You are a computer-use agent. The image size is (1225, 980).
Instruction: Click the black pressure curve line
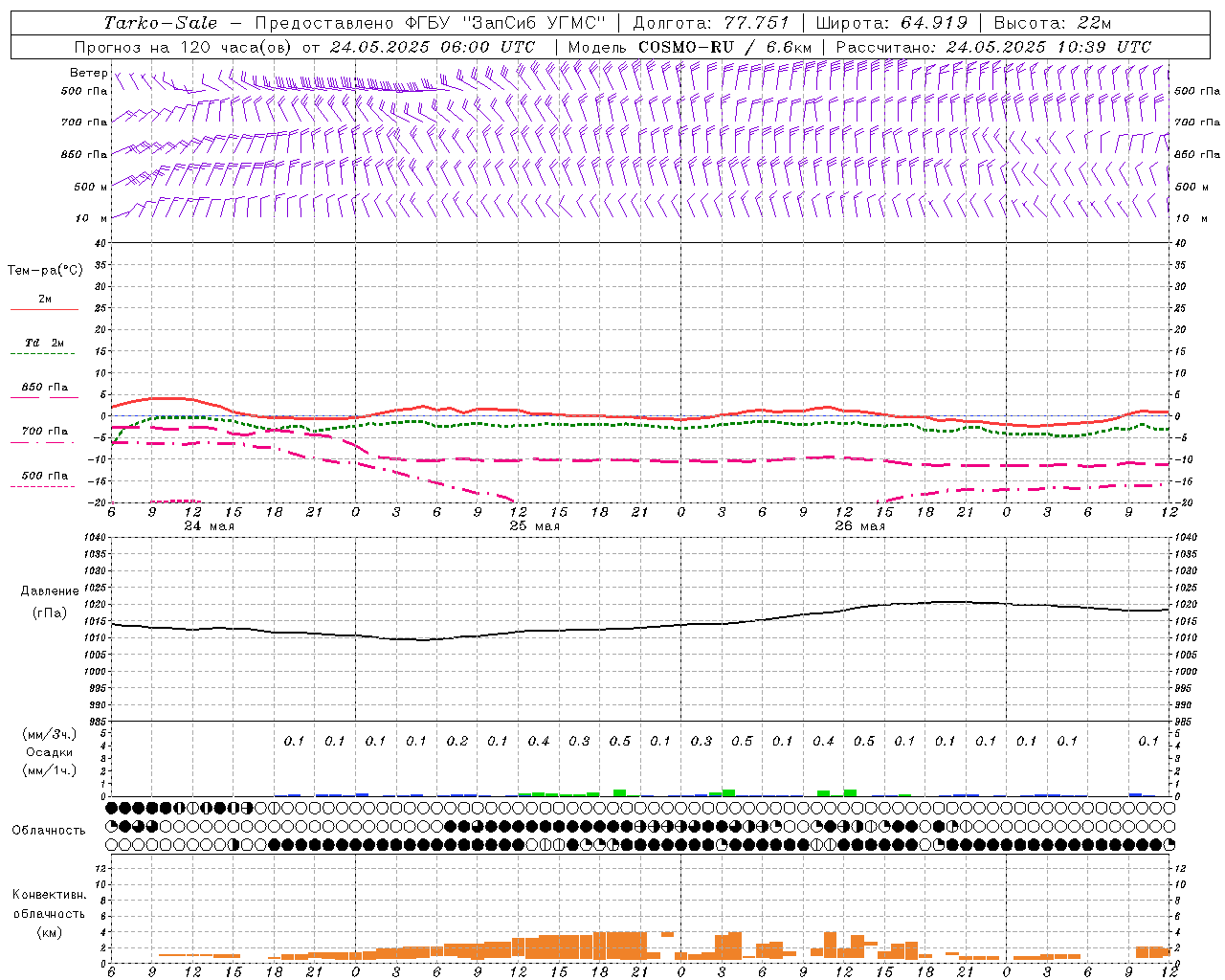pyautogui.click(x=641, y=628)
